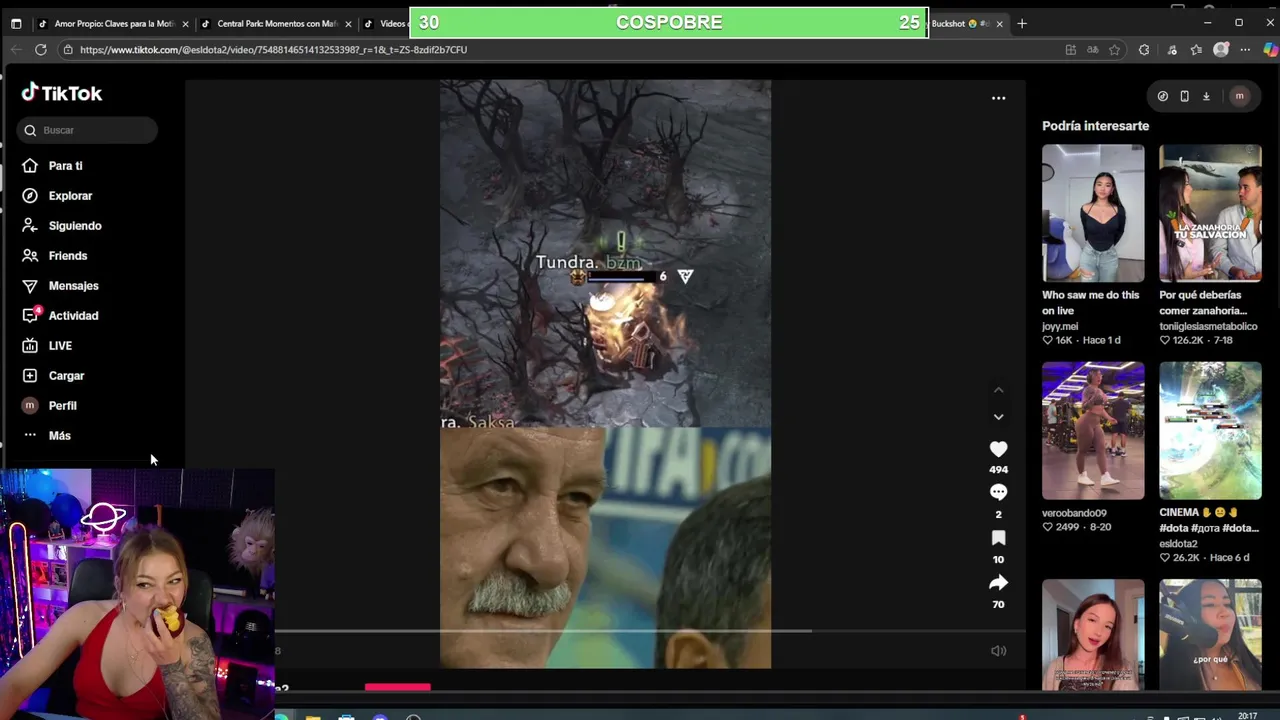Screen dimensions: 1280x720
Task: Go to the previous video with up chevron
Action: point(998,390)
